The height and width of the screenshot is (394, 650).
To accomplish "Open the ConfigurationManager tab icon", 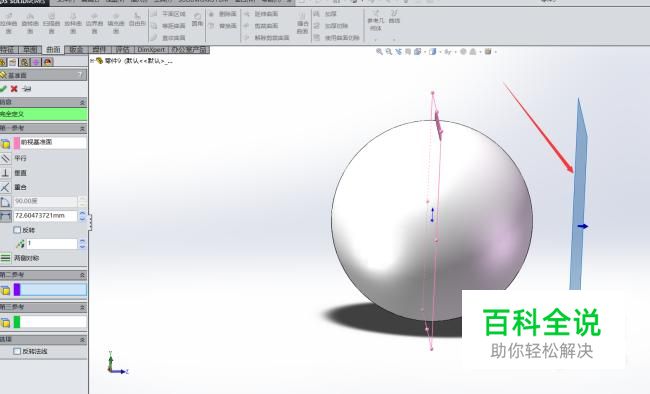I will click(x=25, y=62).
